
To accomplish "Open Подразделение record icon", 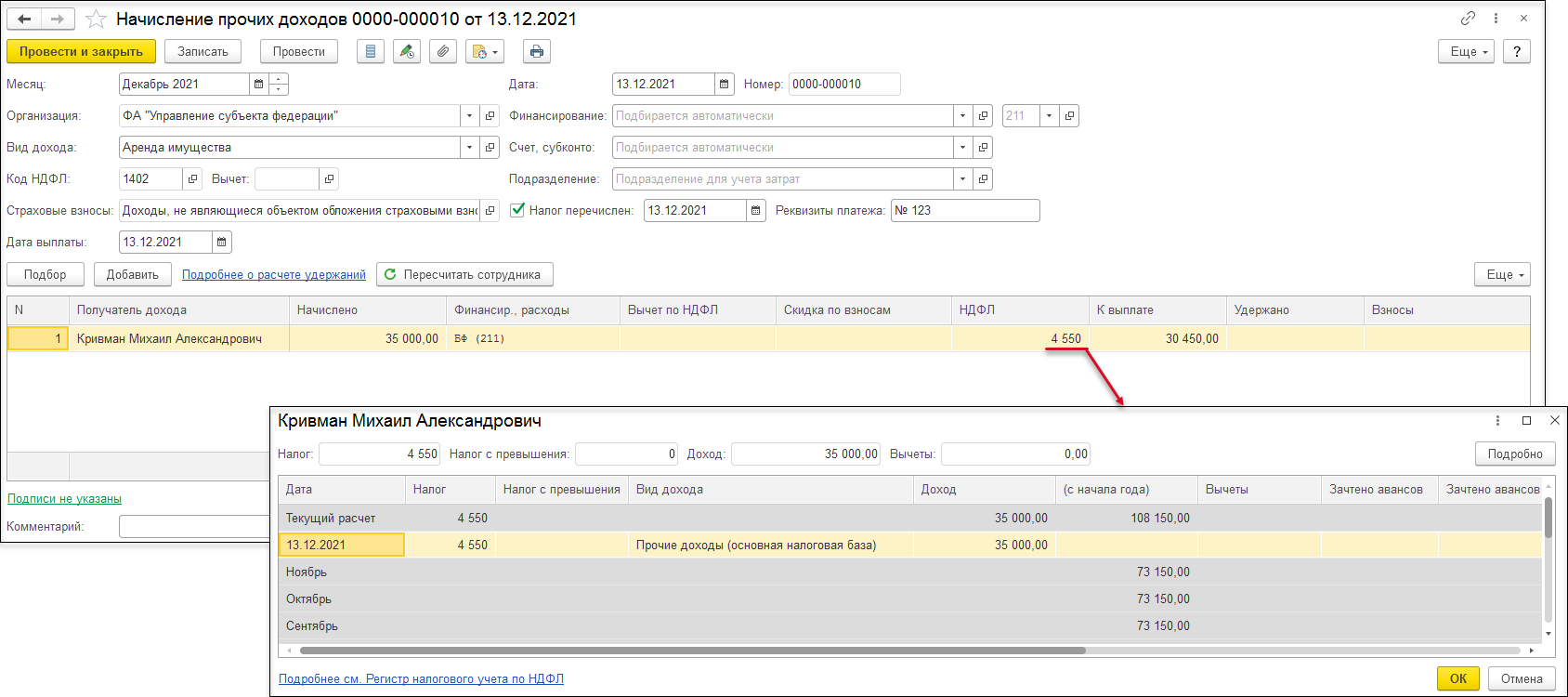I will [983, 179].
